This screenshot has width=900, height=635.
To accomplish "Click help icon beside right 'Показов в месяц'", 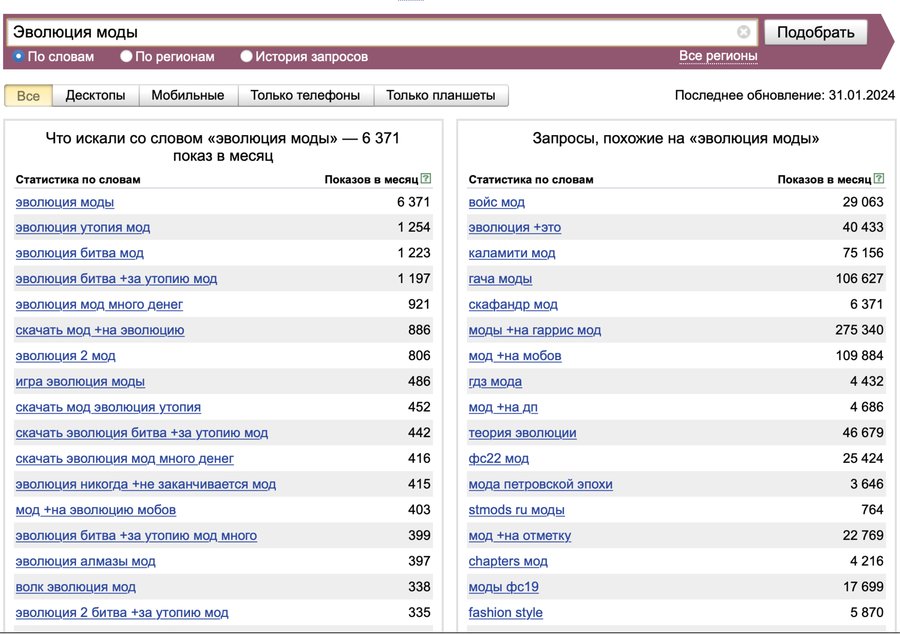I will (x=879, y=179).
